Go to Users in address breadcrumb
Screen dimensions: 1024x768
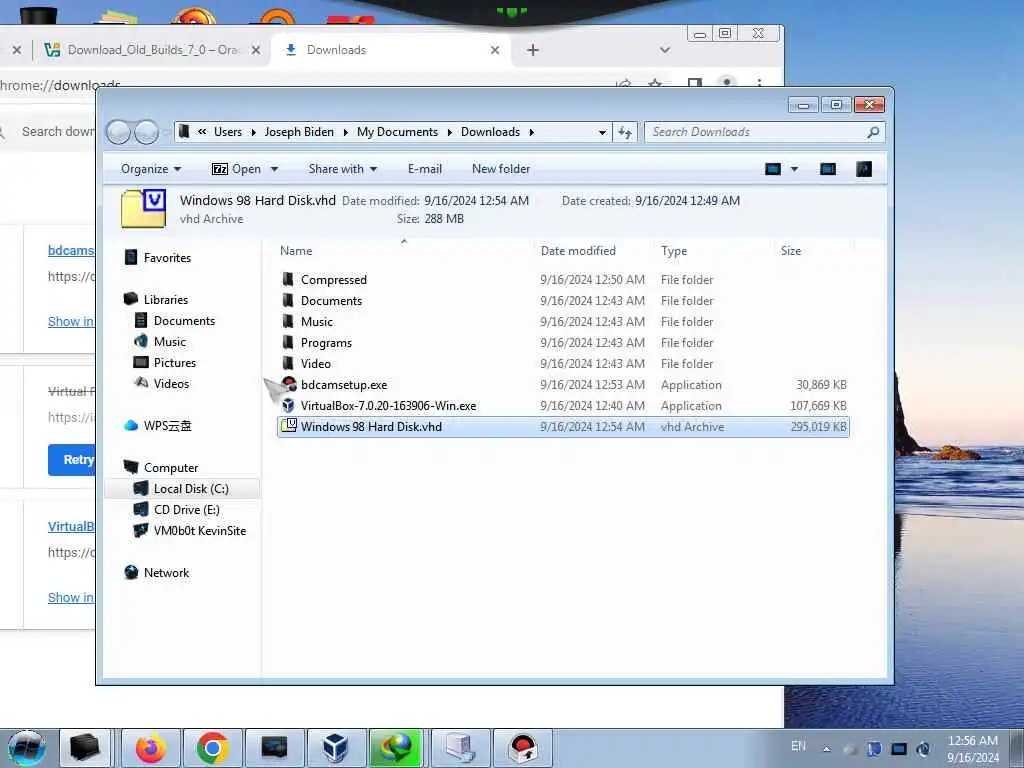tap(228, 133)
